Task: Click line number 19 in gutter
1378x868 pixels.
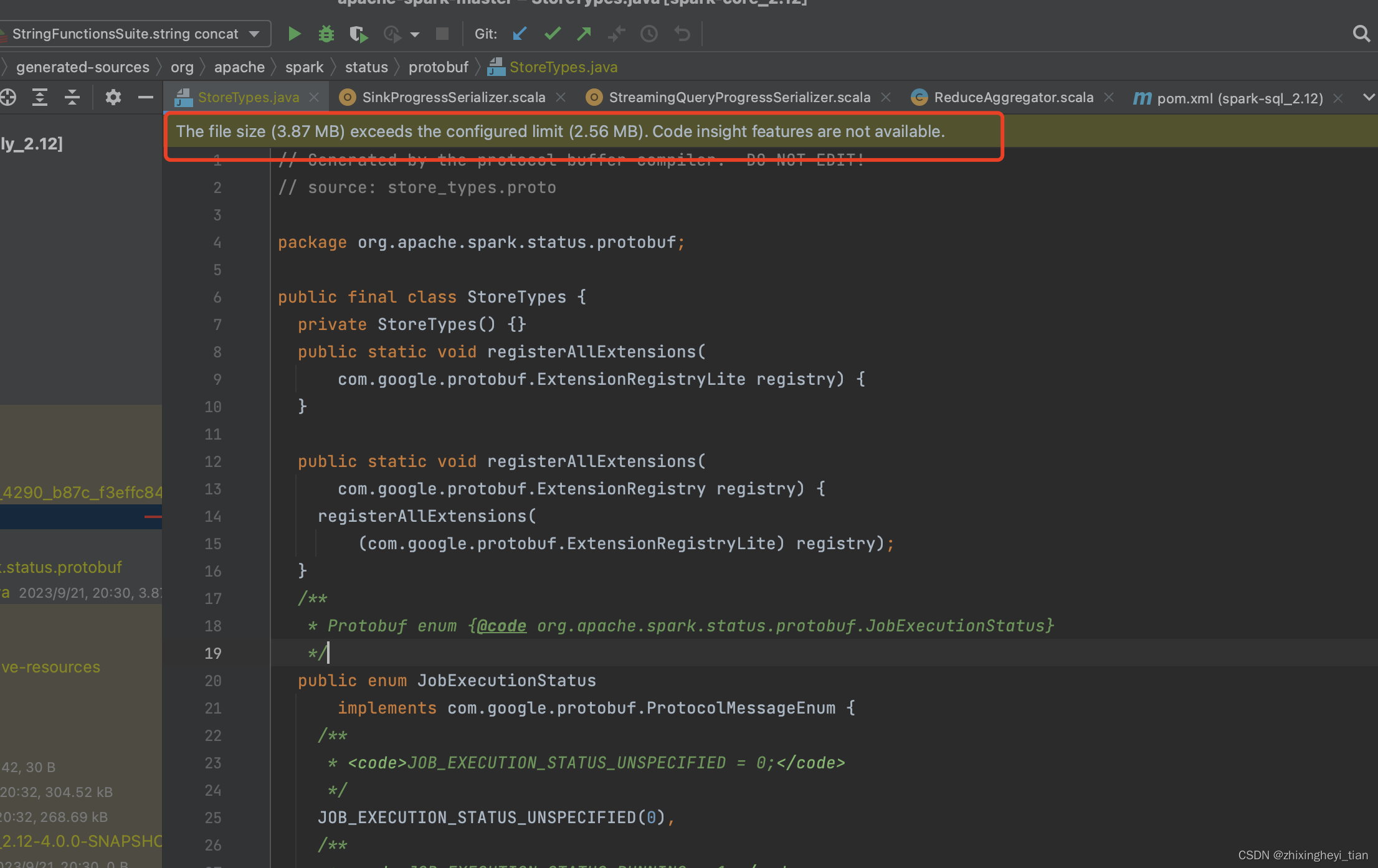Action: tap(213, 653)
